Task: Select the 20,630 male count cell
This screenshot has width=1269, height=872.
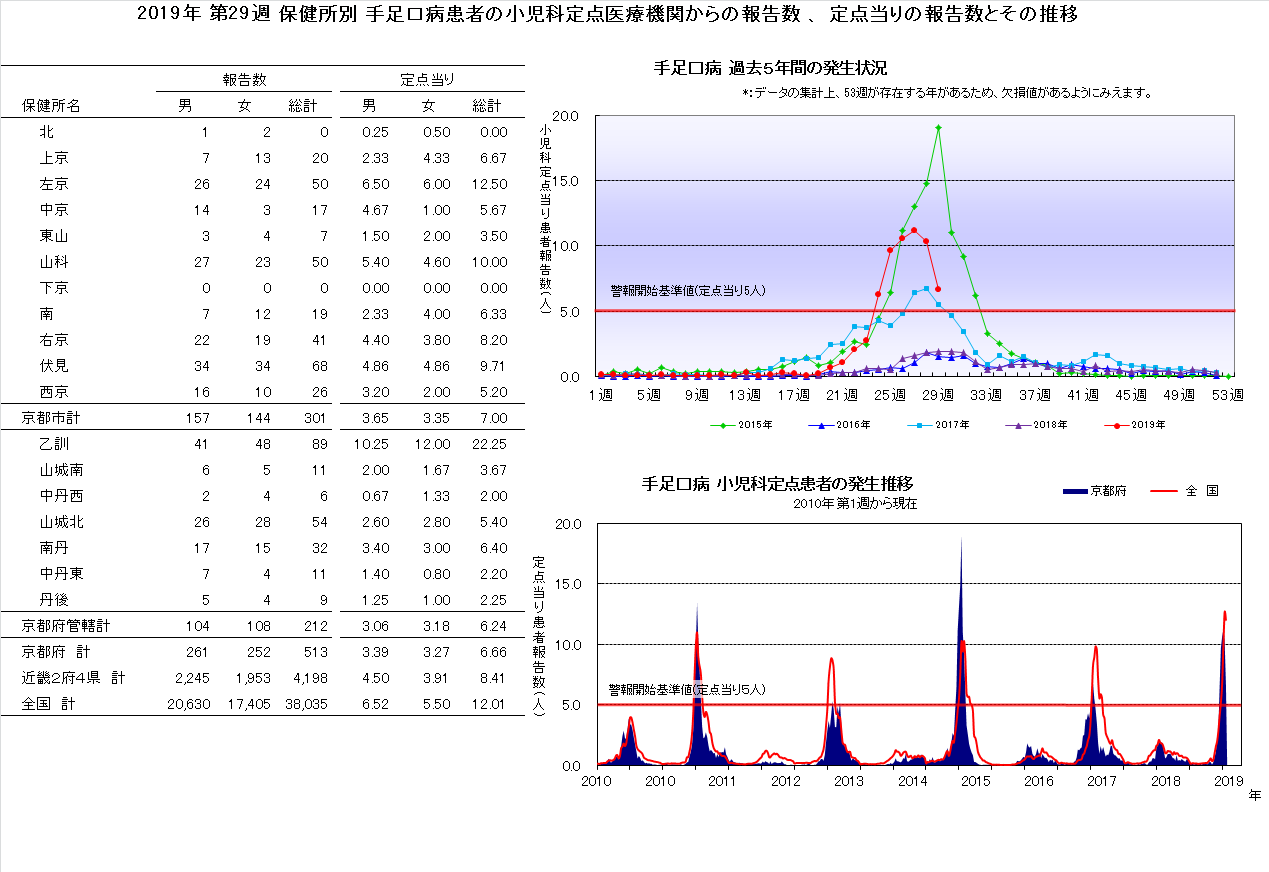Action: pos(189,704)
